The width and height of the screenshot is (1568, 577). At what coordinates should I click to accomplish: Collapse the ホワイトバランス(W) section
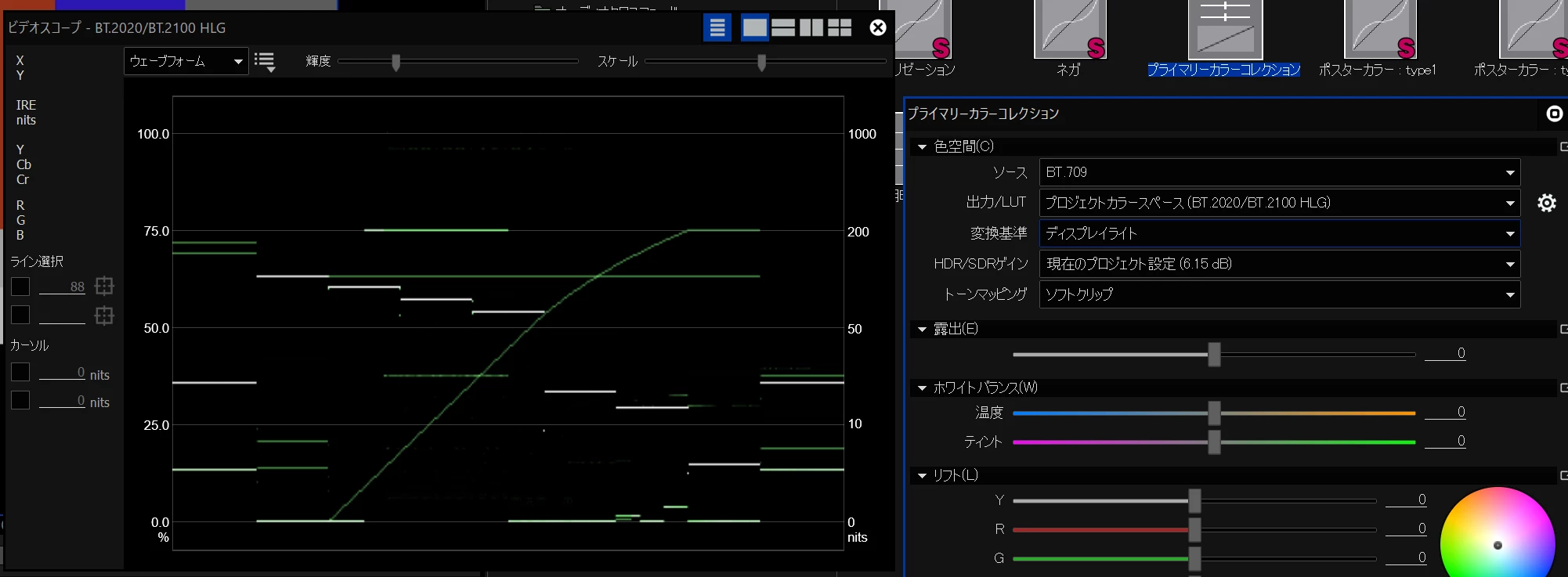(922, 388)
